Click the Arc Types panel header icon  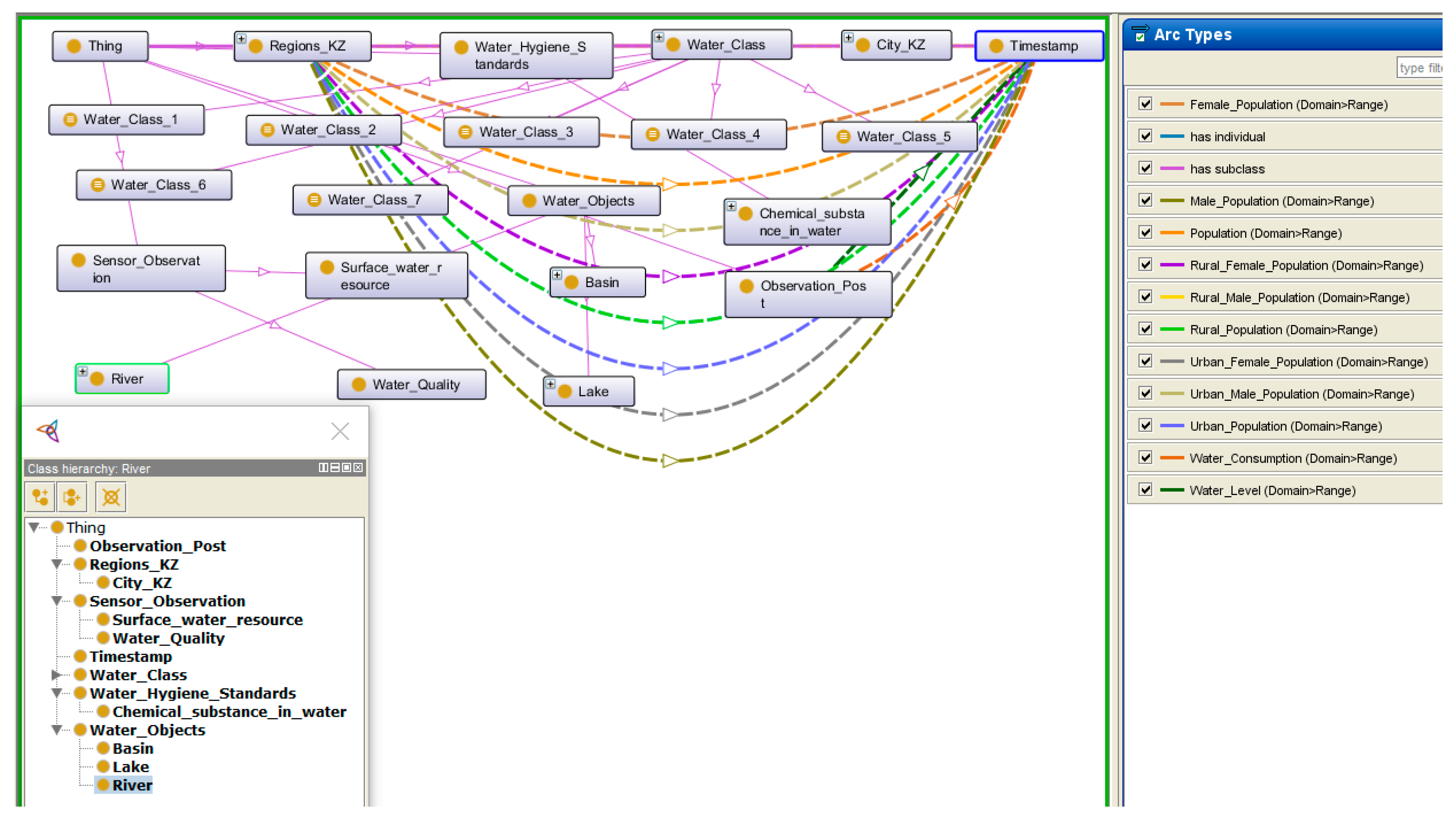pos(1140,34)
